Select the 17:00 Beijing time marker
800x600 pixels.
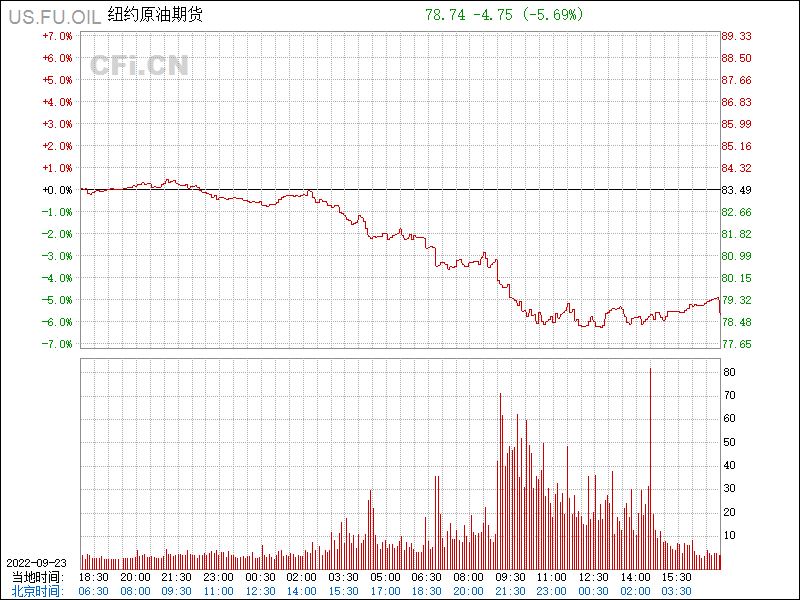pyautogui.click(x=385, y=591)
